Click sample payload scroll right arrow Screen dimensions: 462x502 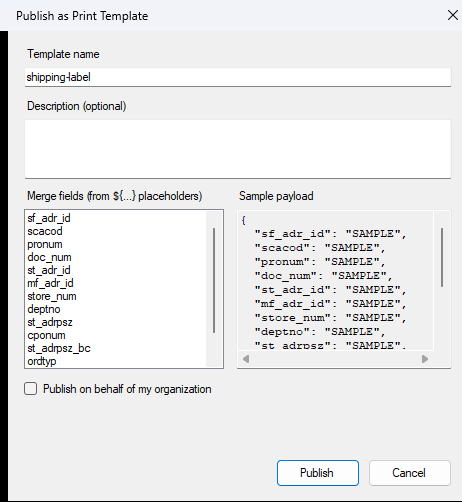point(425,359)
